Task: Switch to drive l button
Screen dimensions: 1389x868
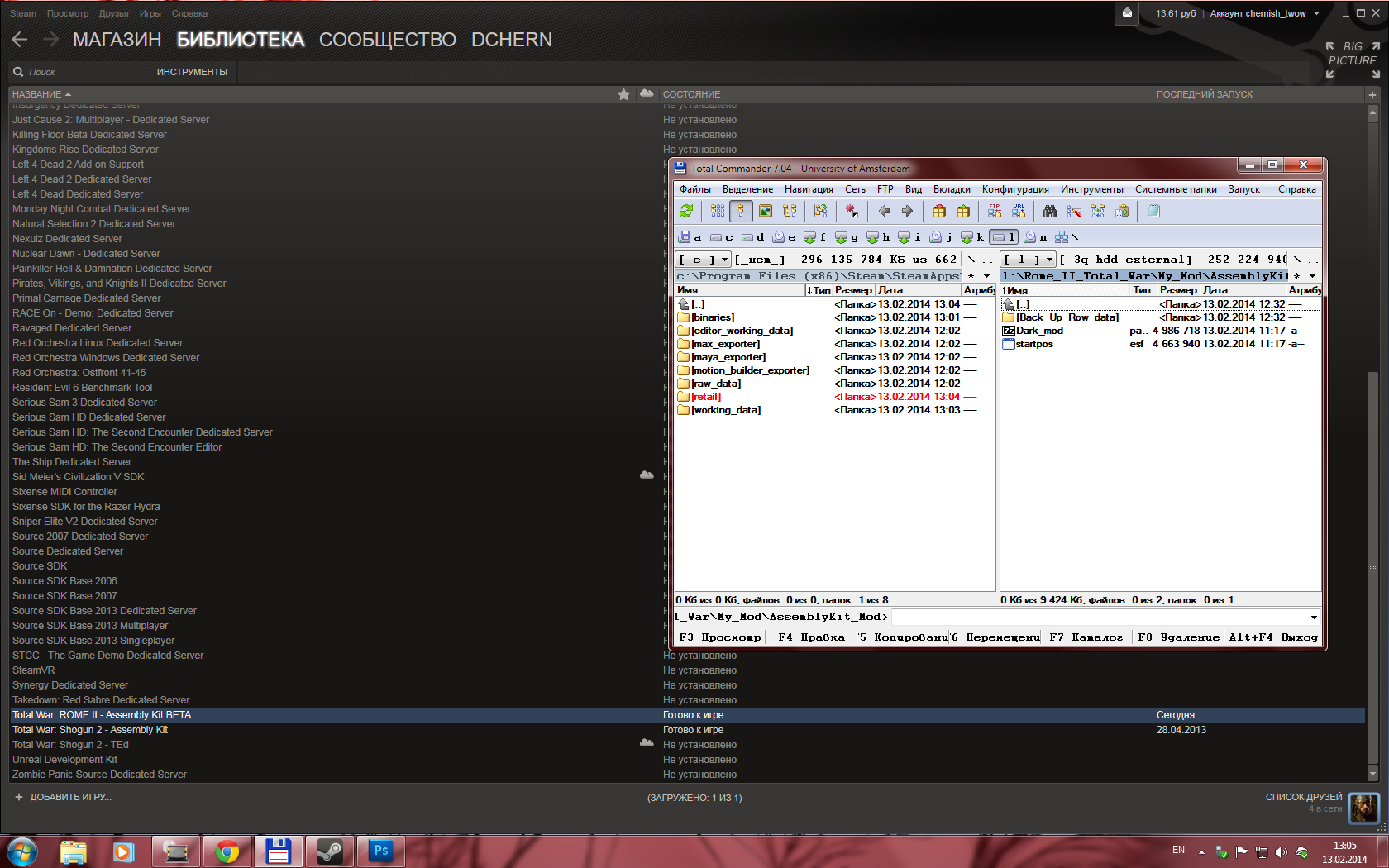Action: [1004, 237]
